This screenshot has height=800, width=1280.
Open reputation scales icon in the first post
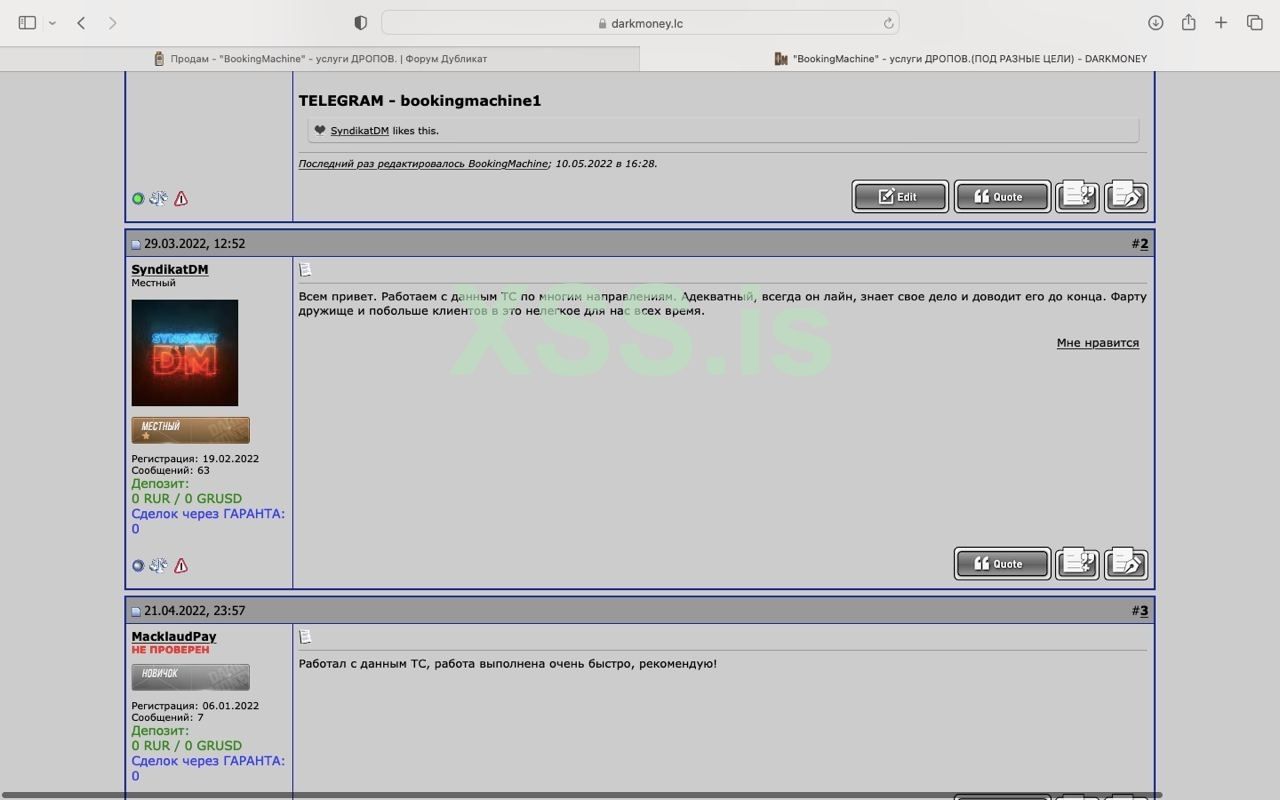point(158,199)
